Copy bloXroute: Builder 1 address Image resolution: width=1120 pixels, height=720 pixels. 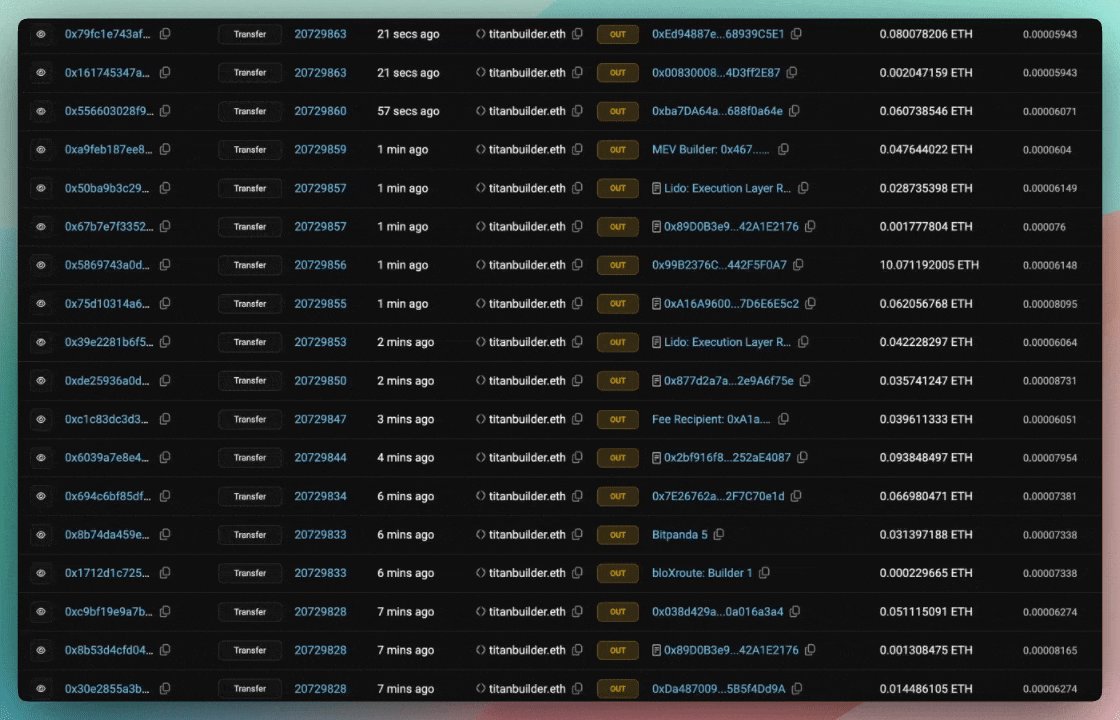tap(764, 573)
